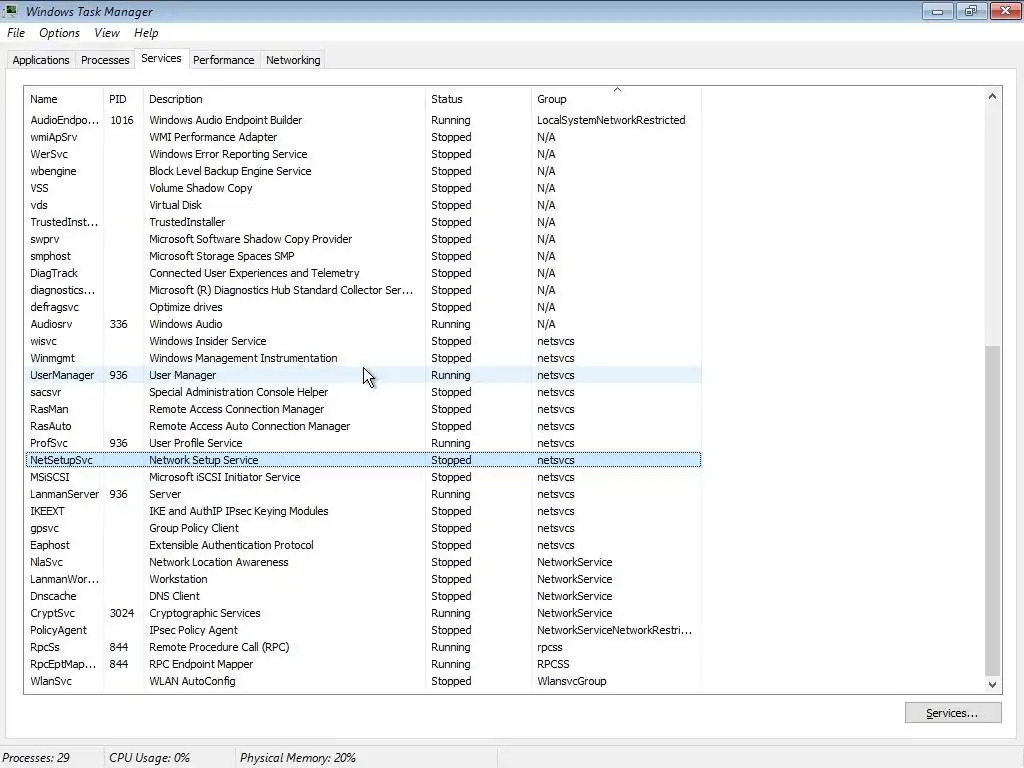Select the defragsvc service row

tap(363, 307)
